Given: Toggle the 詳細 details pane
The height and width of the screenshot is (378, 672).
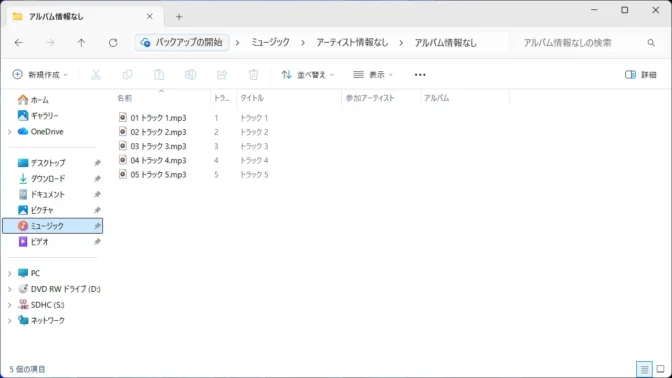Looking at the screenshot, I should pos(641,75).
